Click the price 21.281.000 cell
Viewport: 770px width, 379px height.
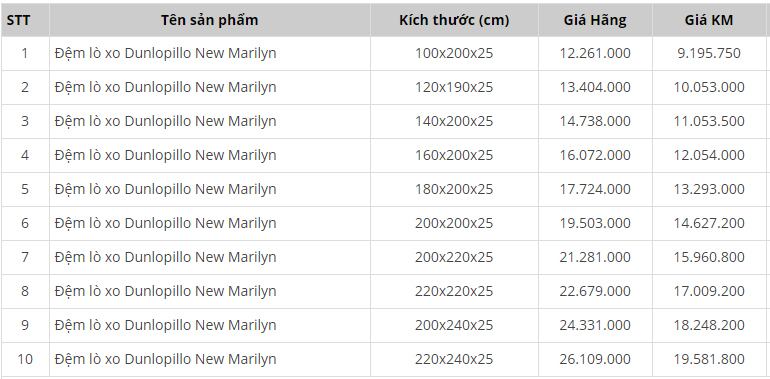pyautogui.click(x=595, y=257)
